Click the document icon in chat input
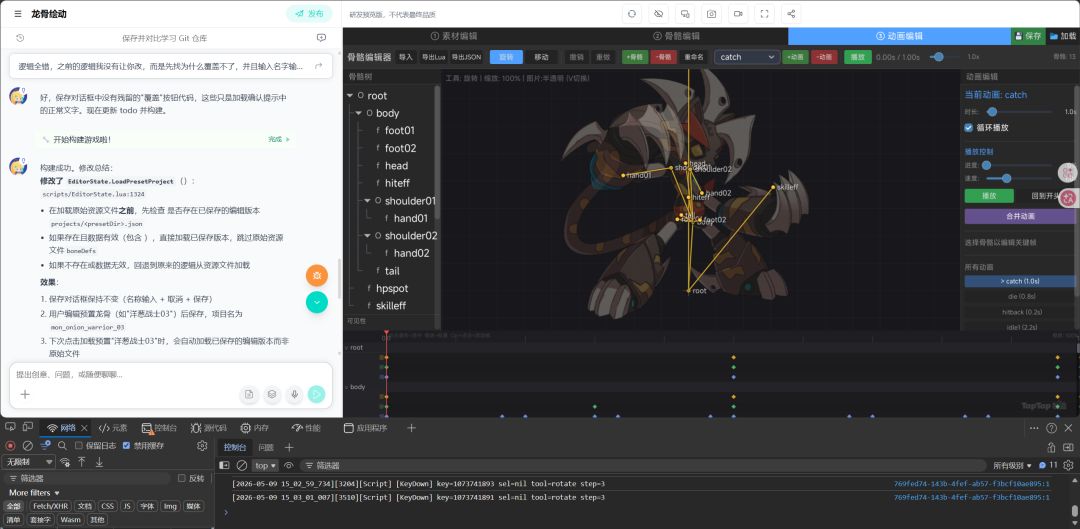The image size is (1080, 529). [249, 394]
